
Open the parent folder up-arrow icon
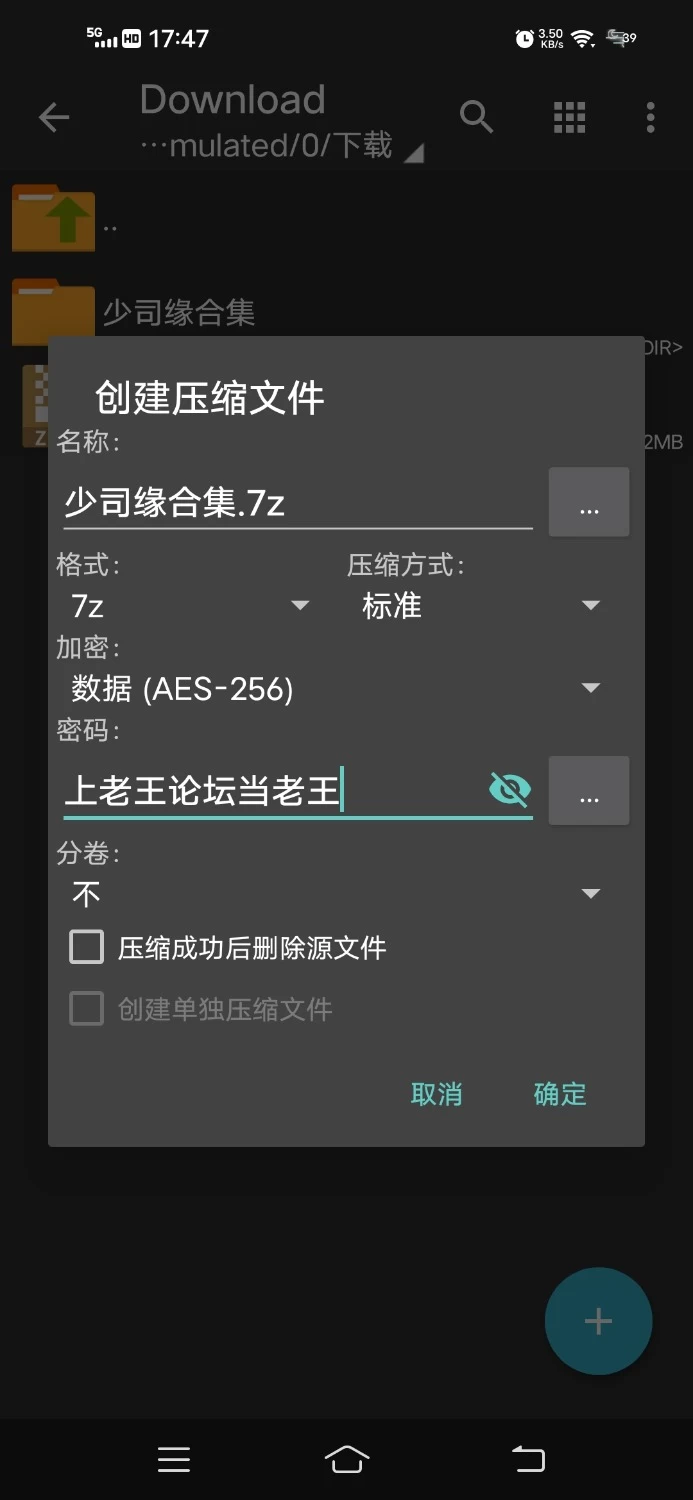[53, 219]
